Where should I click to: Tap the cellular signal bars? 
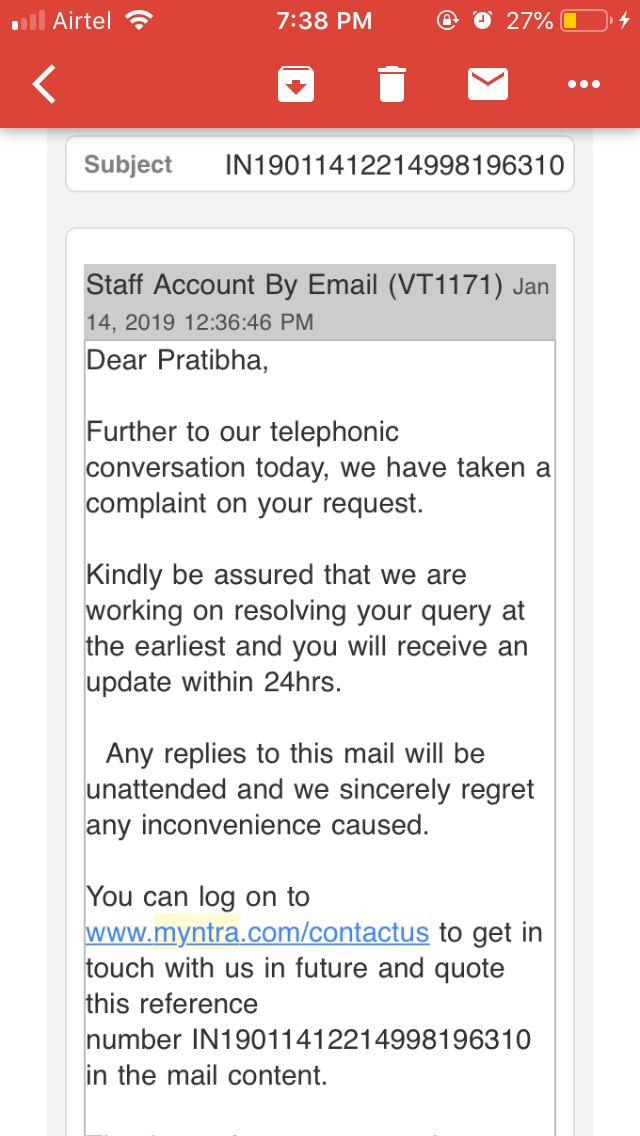pos(28,21)
